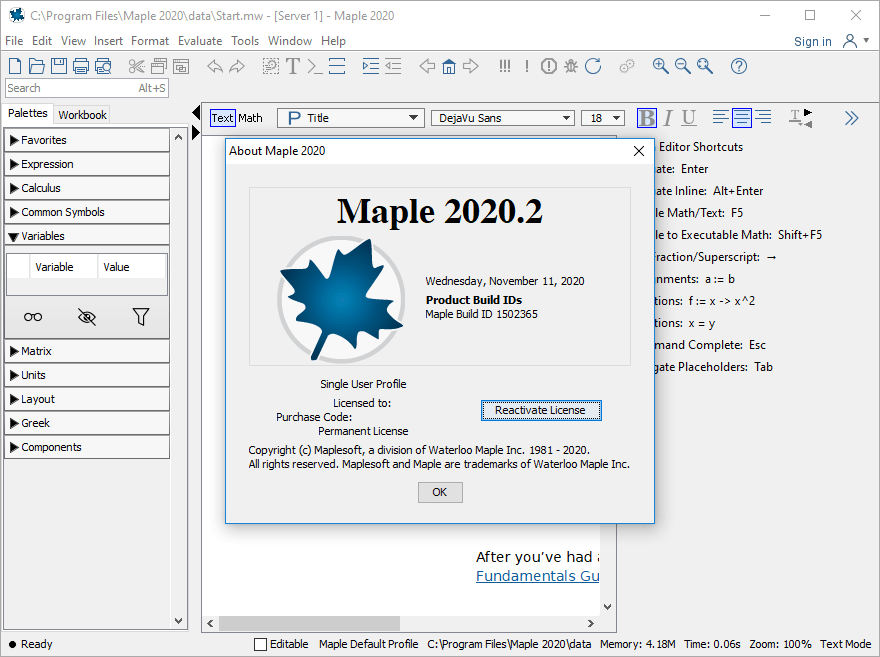Zoom in with the plus magnifier icon
The width and height of the screenshot is (880, 657).
[661, 66]
